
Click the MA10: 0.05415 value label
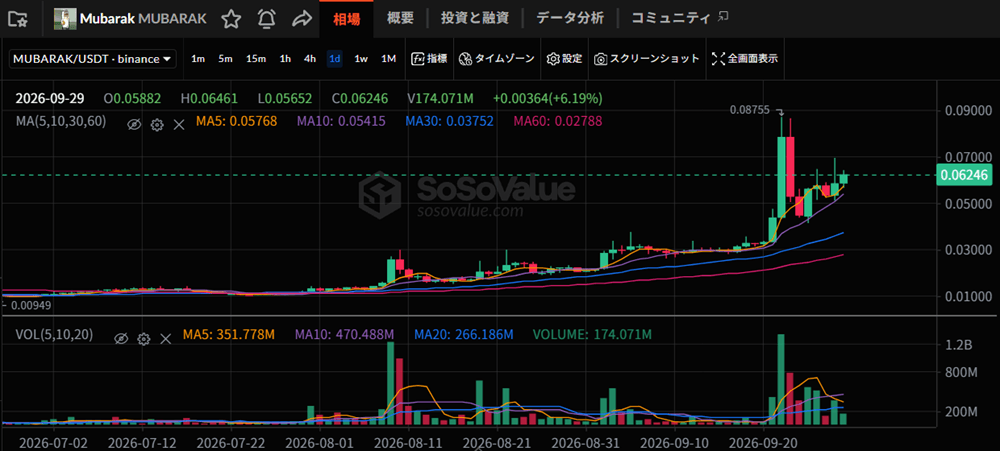tap(340, 121)
